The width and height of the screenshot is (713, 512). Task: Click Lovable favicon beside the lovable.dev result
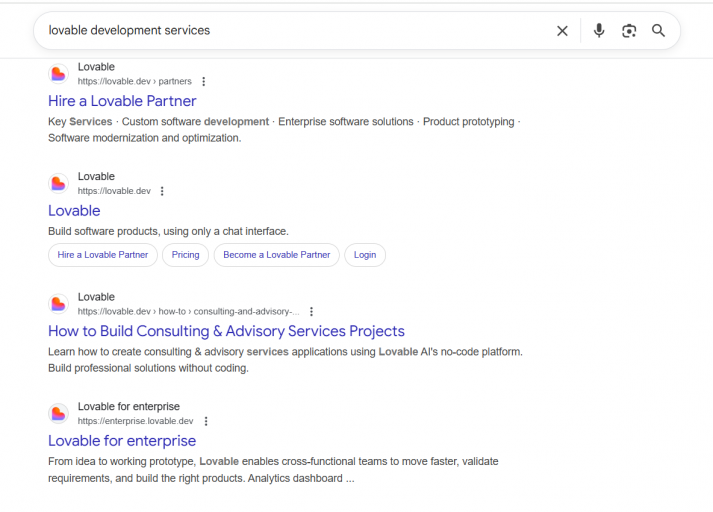point(58,184)
